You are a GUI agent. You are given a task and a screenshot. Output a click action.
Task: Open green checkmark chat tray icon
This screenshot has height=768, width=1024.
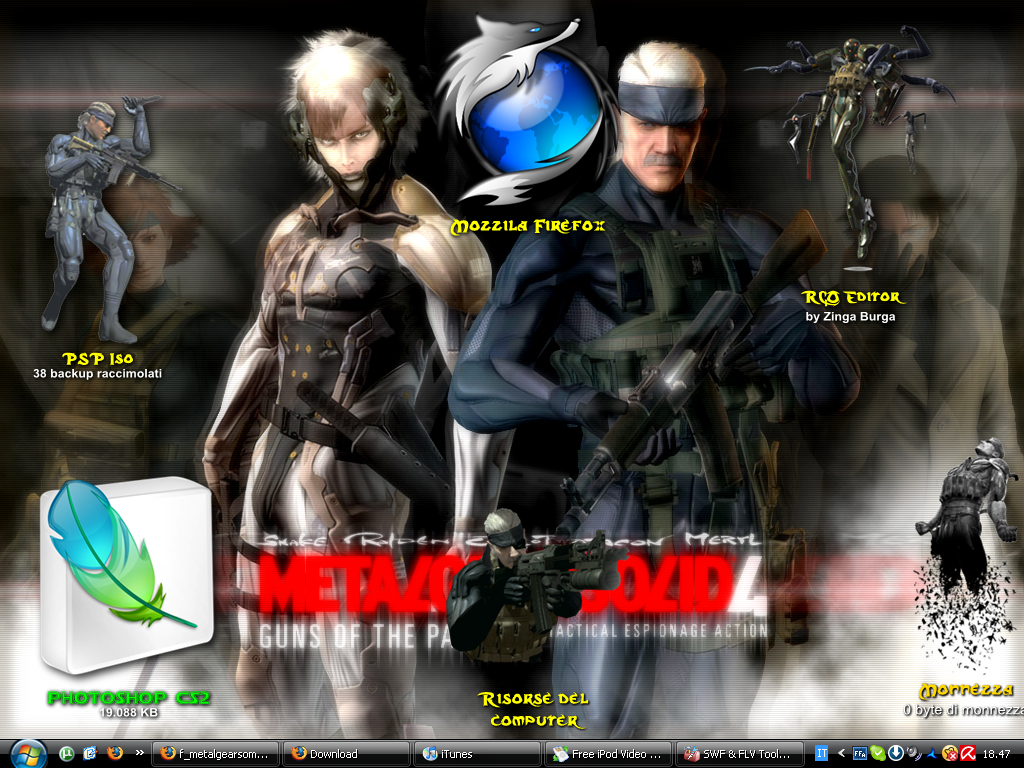pos(878,754)
